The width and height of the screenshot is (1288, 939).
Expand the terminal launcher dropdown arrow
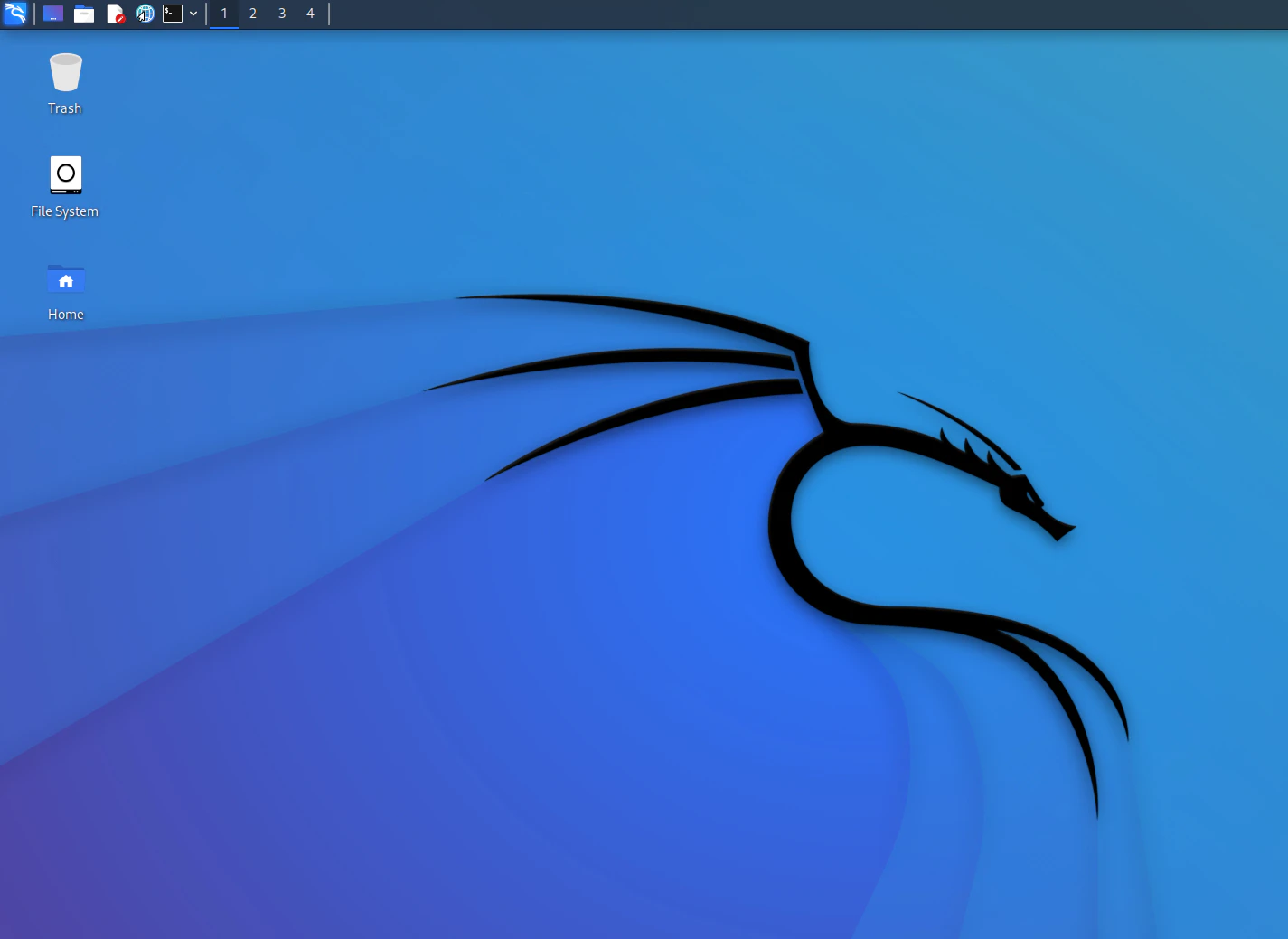[x=193, y=14]
